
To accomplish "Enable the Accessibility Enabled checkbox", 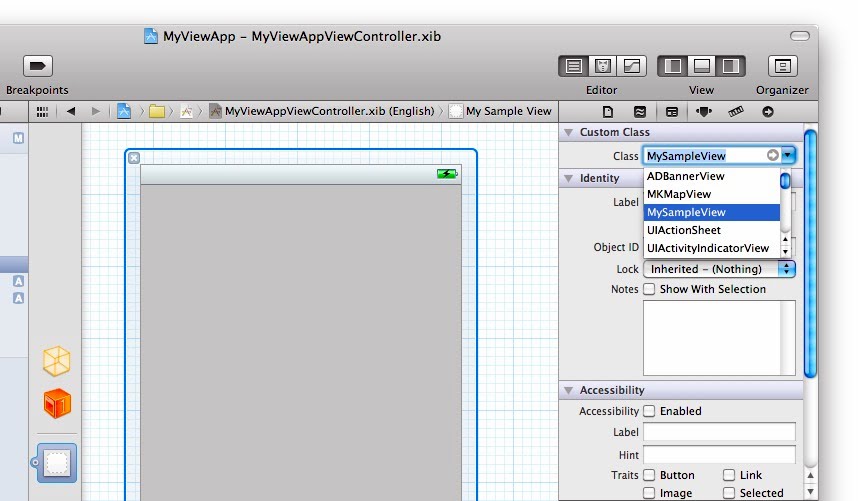I will pyautogui.click(x=649, y=411).
